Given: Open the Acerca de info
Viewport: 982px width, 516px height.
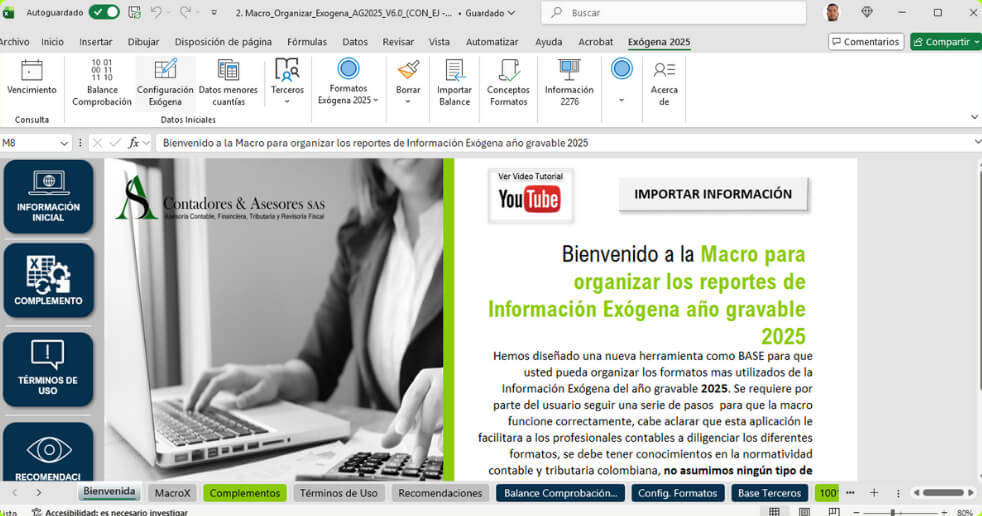Looking at the screenshot, I should click(664, 83).
